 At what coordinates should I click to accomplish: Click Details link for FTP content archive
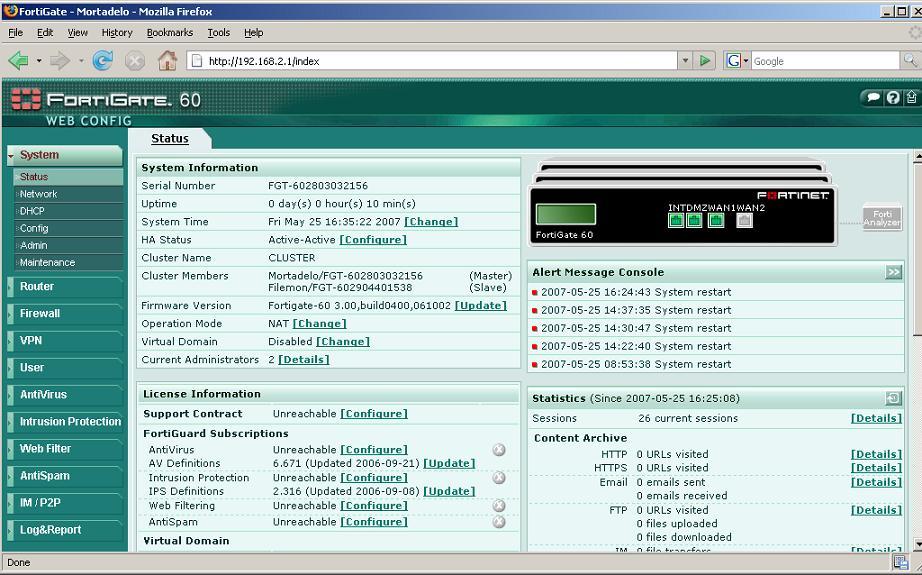(x=876, y=510)
